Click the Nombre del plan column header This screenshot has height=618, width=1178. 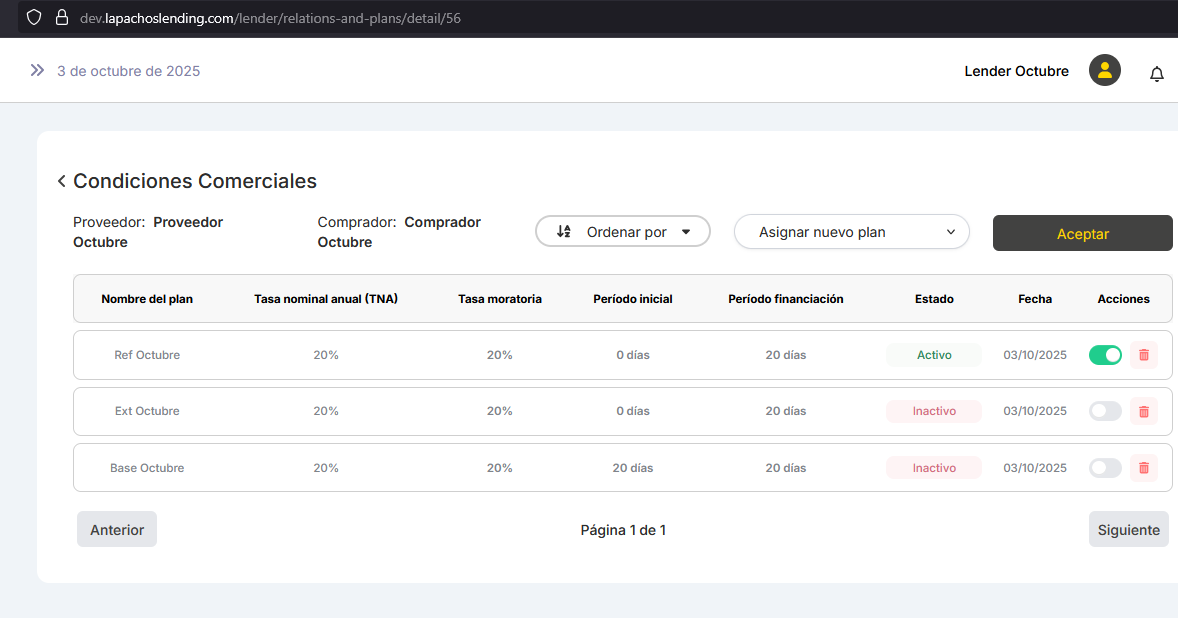tap(147, 299)
